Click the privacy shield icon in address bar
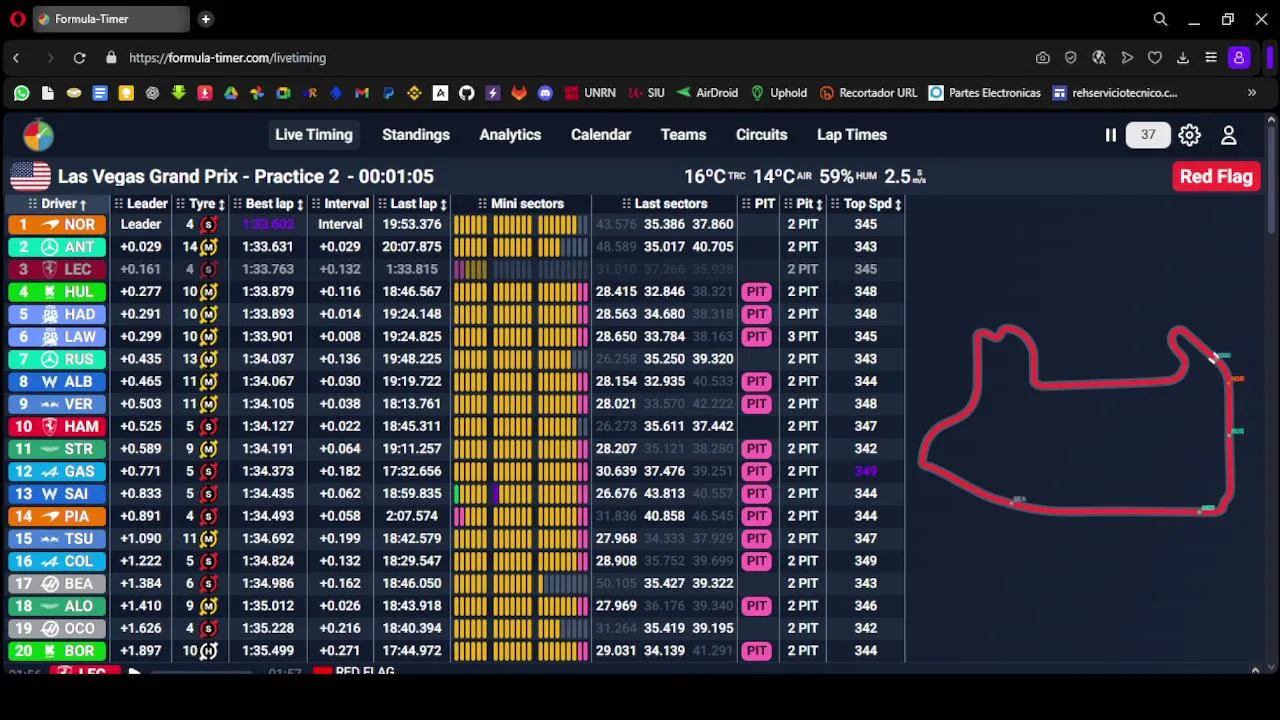Viewport: 1280px width, 720px height. point(1071,58)
